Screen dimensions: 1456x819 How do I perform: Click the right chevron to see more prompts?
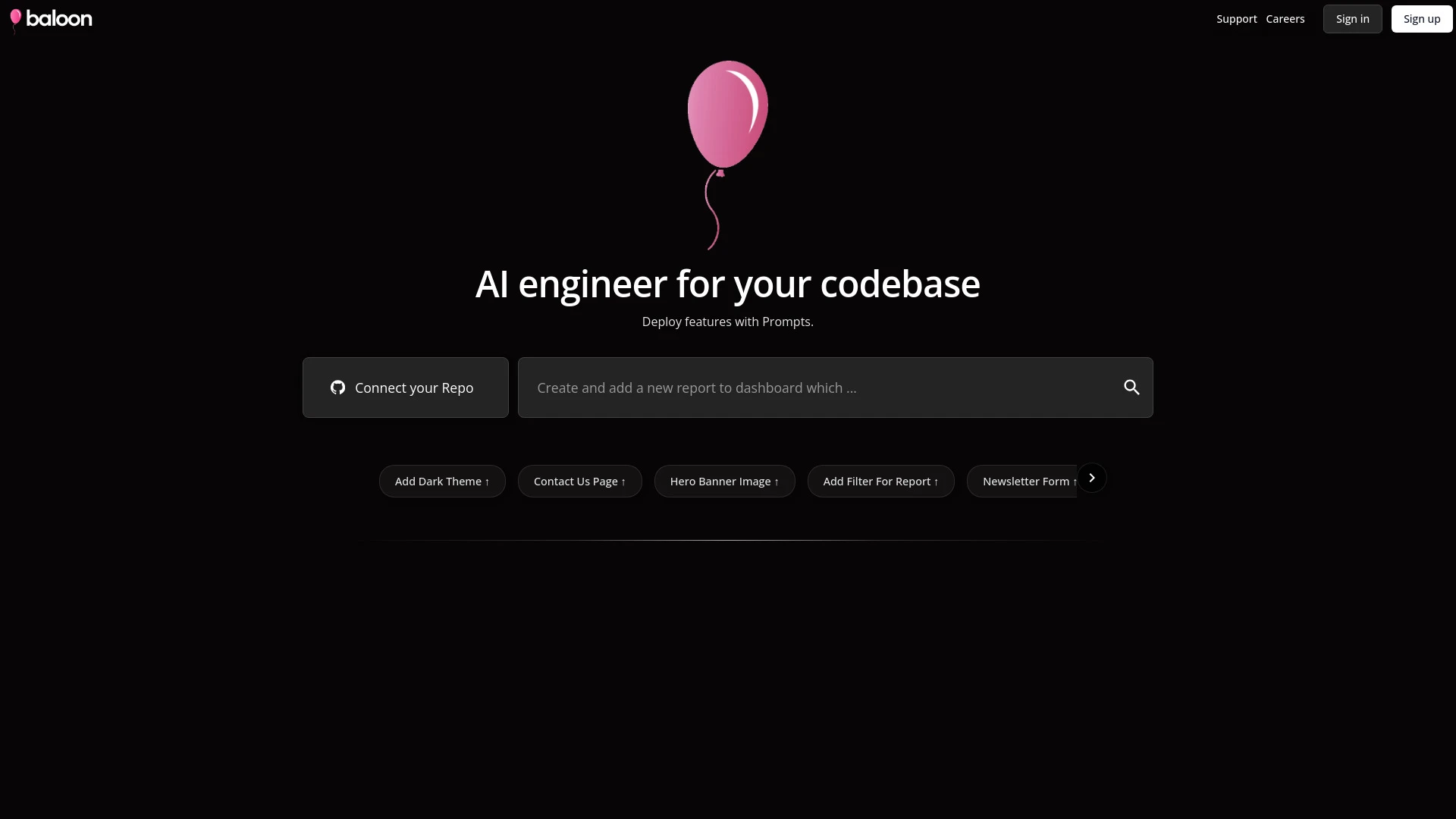point(1092,477)
